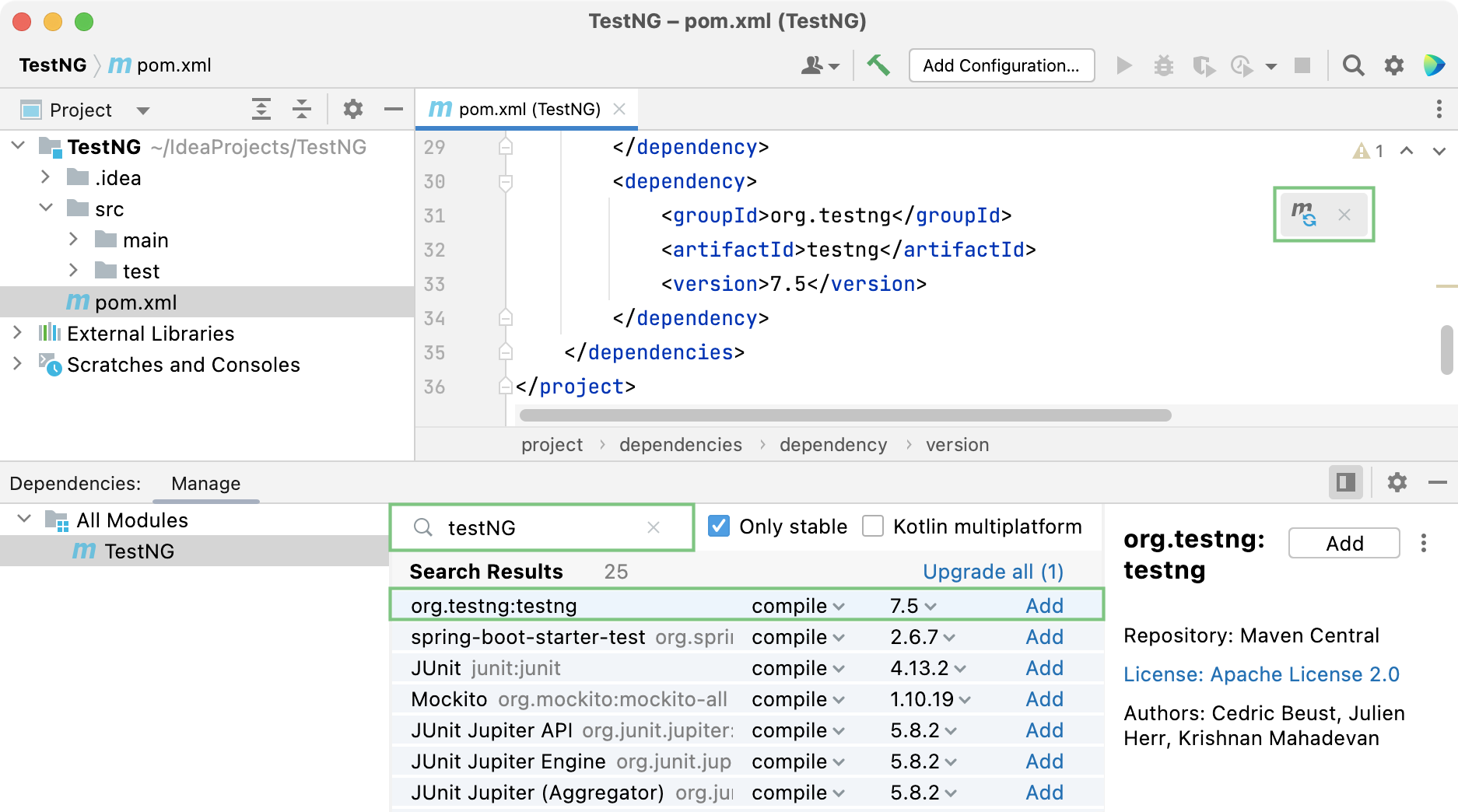The height and width of the screenshot is (812, 1458).
Task: Click the Stop square icon
Action: pyautogui.click(x=1302, y=65)
